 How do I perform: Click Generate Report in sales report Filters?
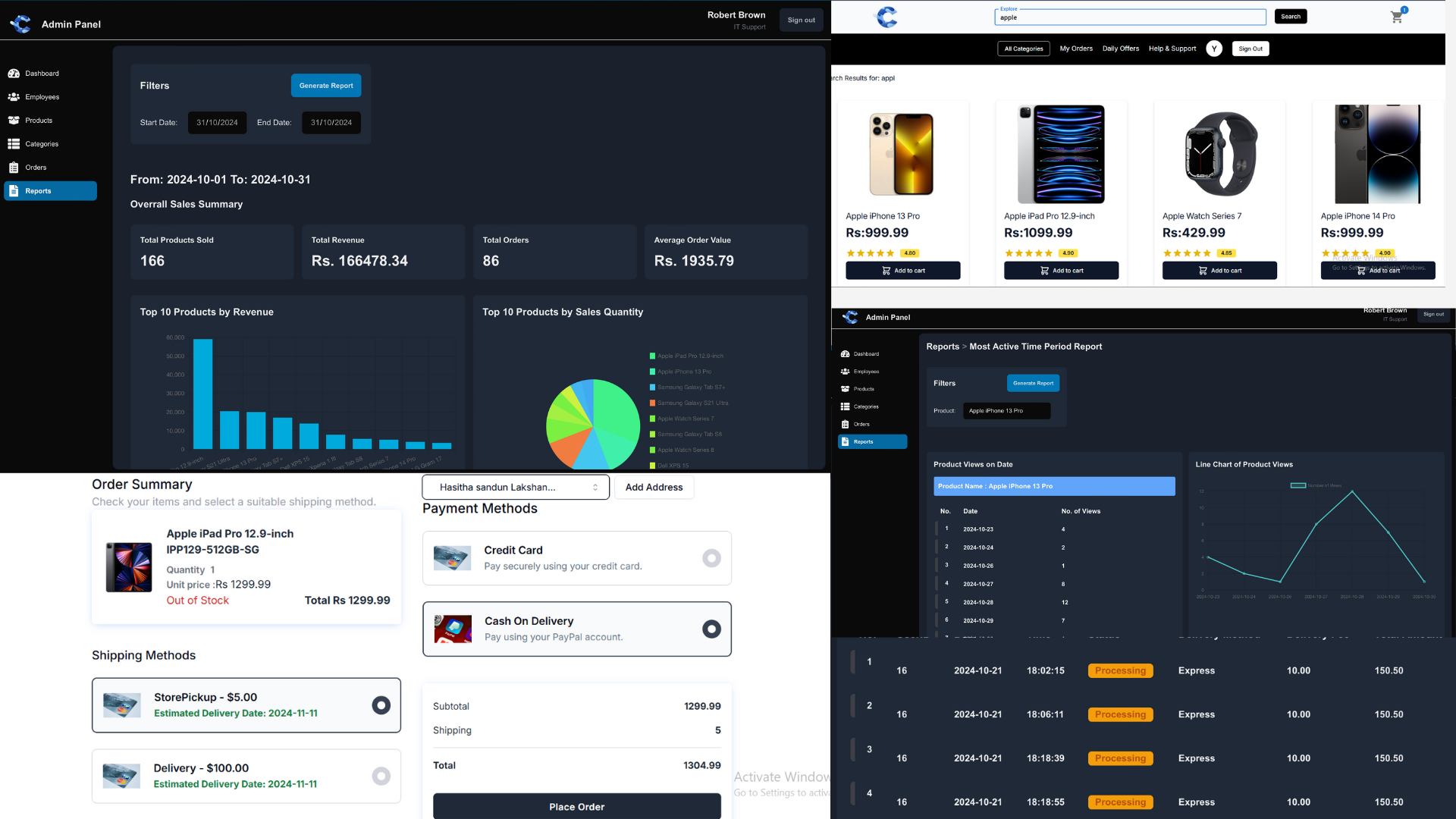click(326, 86)
